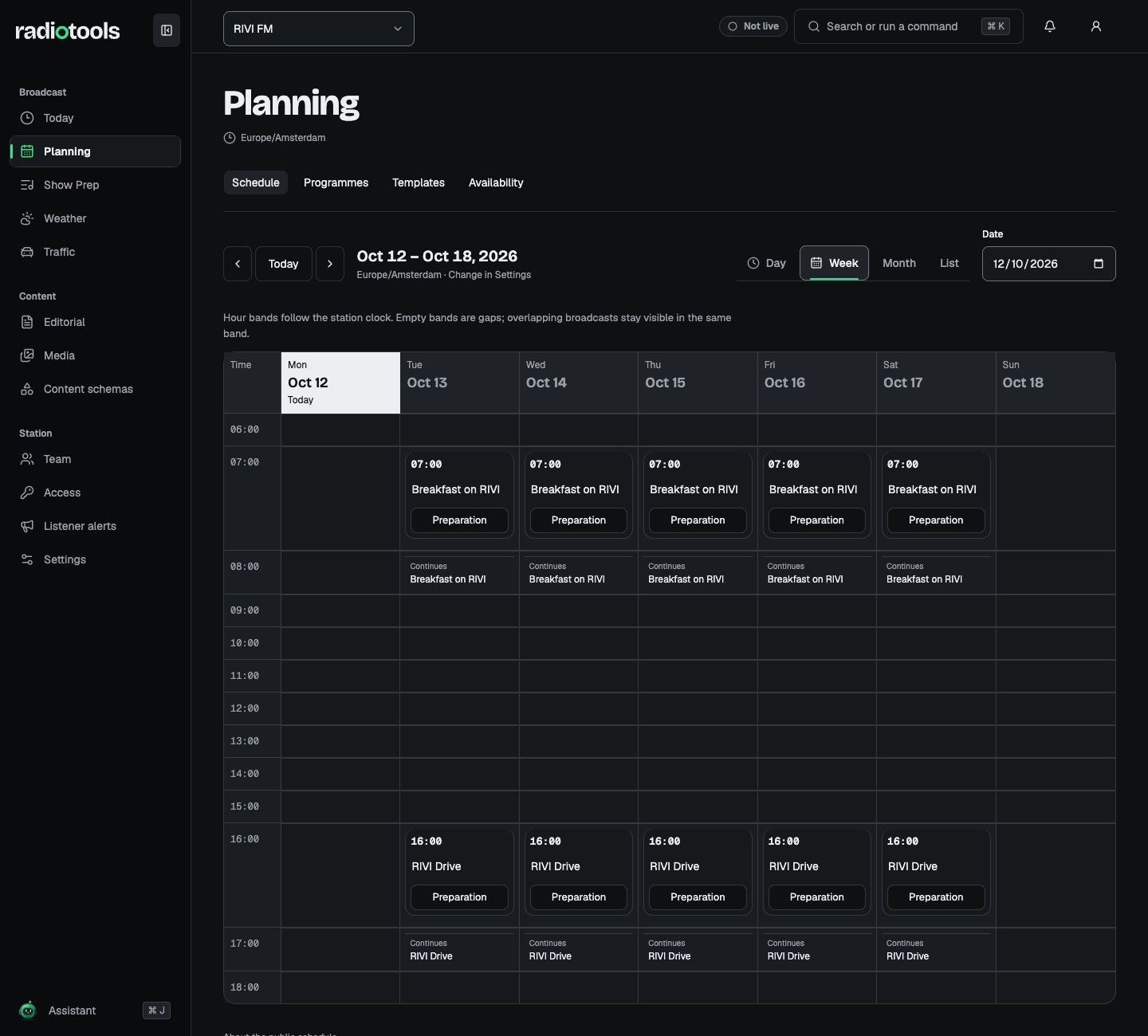1148x1036 pixels.
Task: Open Preparation for Saturday Breakfast on RIVI
Action: coord(936,520)
